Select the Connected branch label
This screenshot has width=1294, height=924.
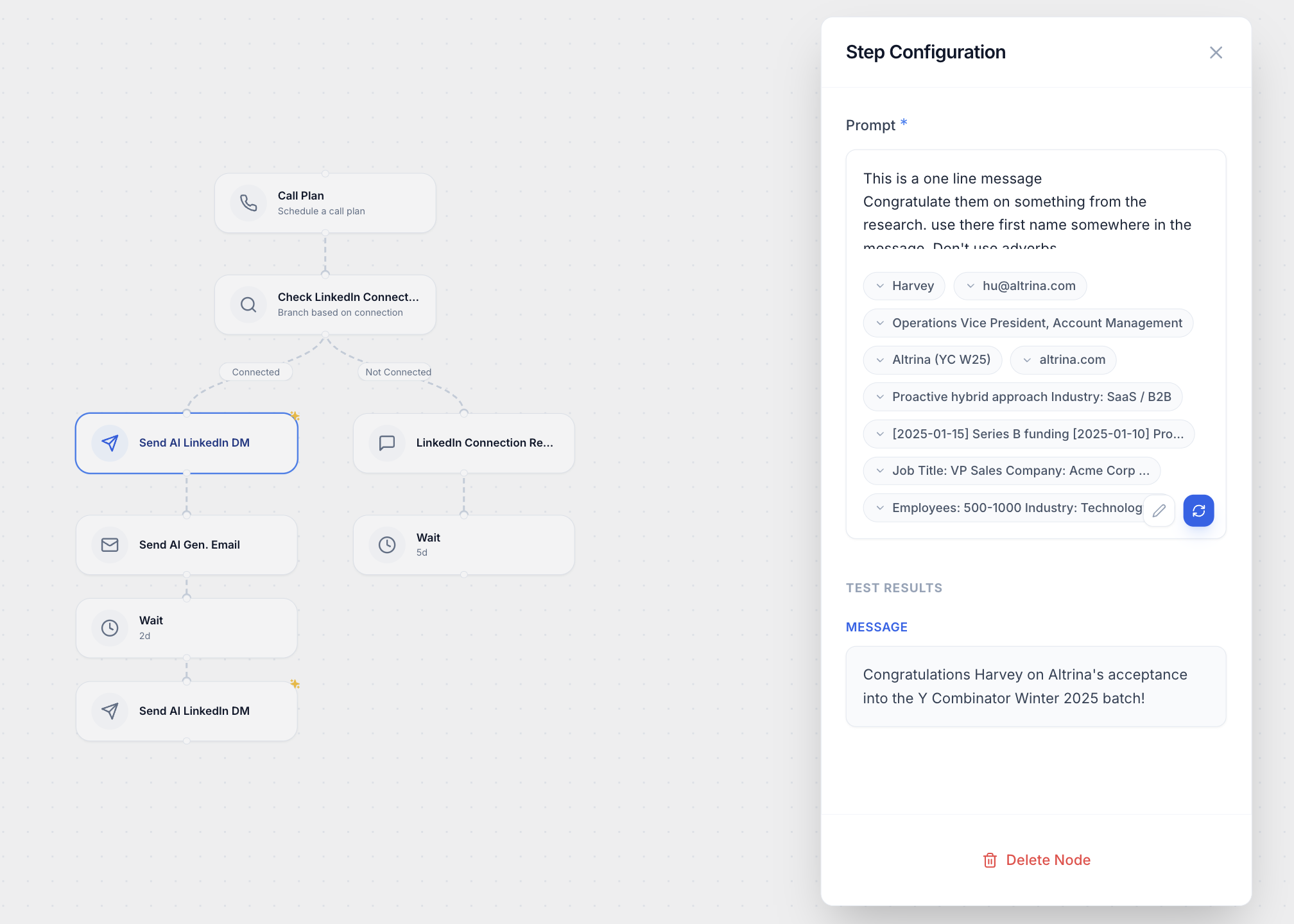point(255,372)
